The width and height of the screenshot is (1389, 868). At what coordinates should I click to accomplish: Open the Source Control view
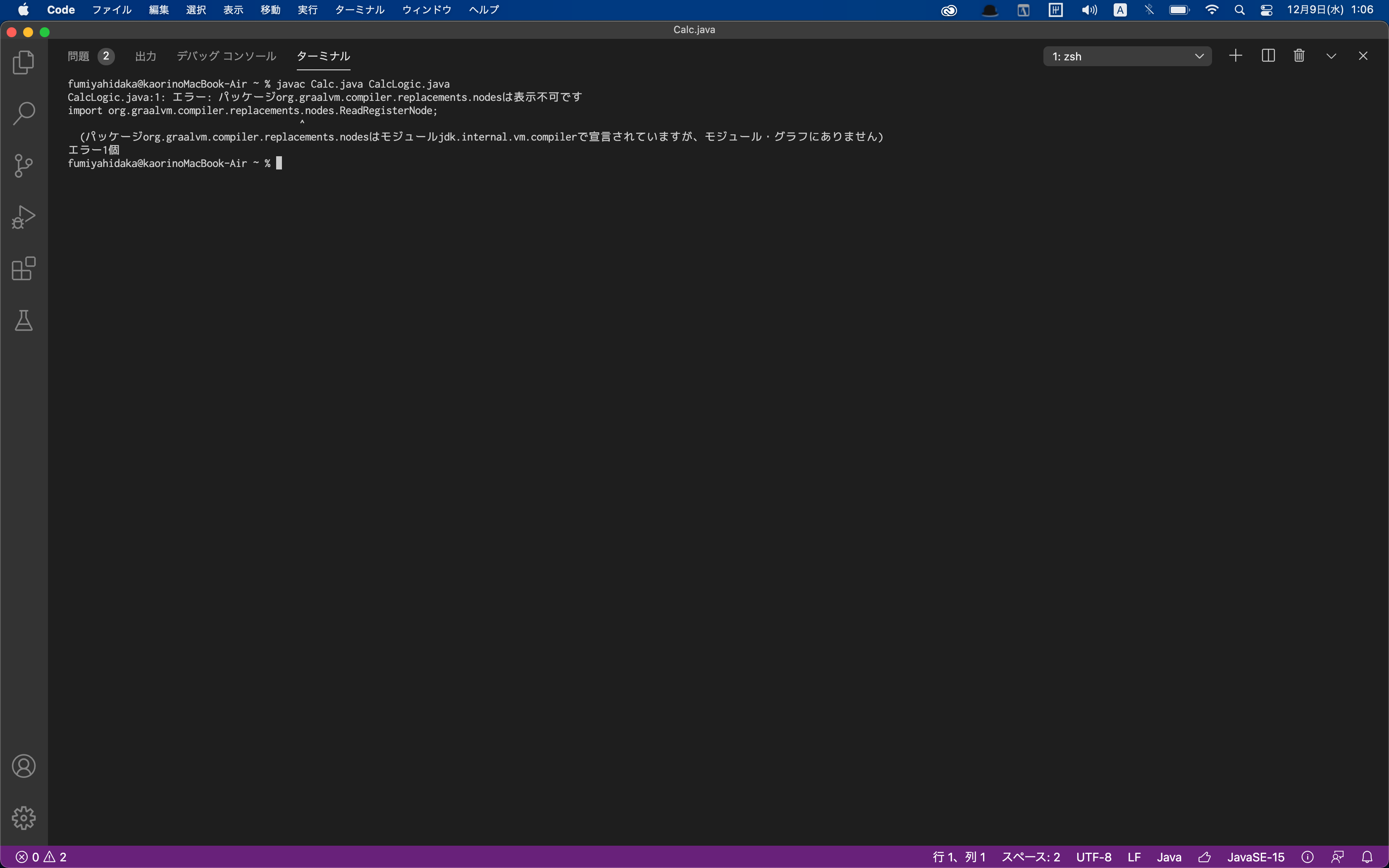pos(24,165)
